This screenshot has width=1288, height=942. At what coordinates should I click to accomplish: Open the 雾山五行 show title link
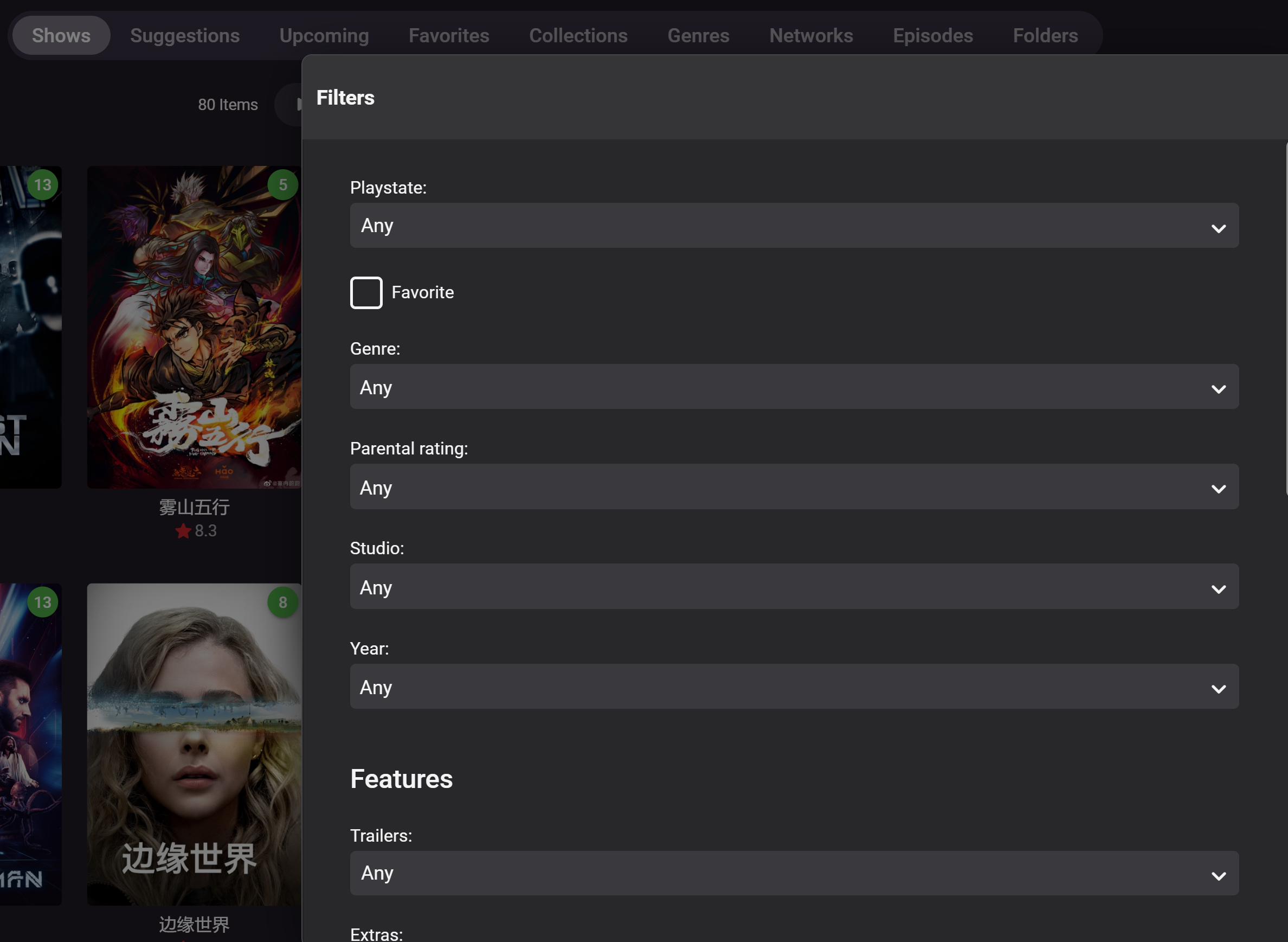coord(194,507)
